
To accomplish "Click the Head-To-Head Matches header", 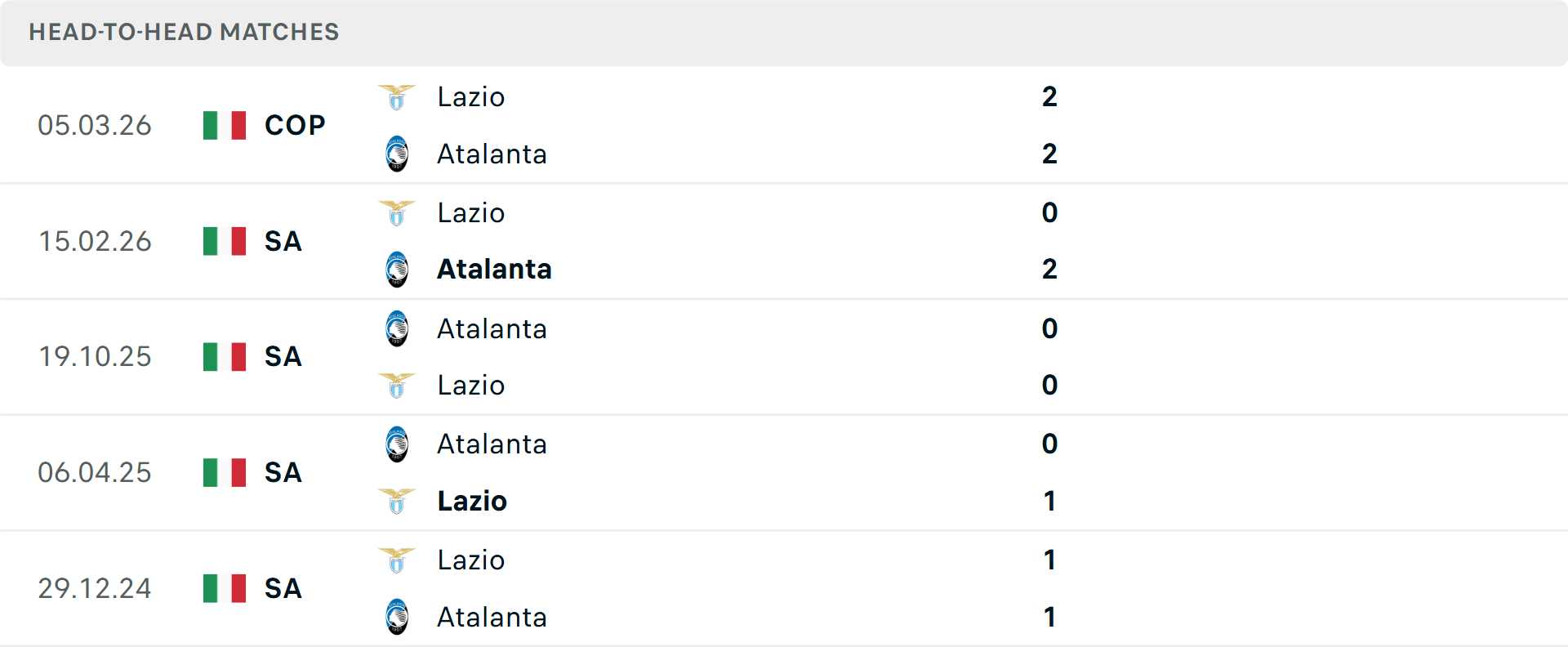I will (x=184, y=32).
